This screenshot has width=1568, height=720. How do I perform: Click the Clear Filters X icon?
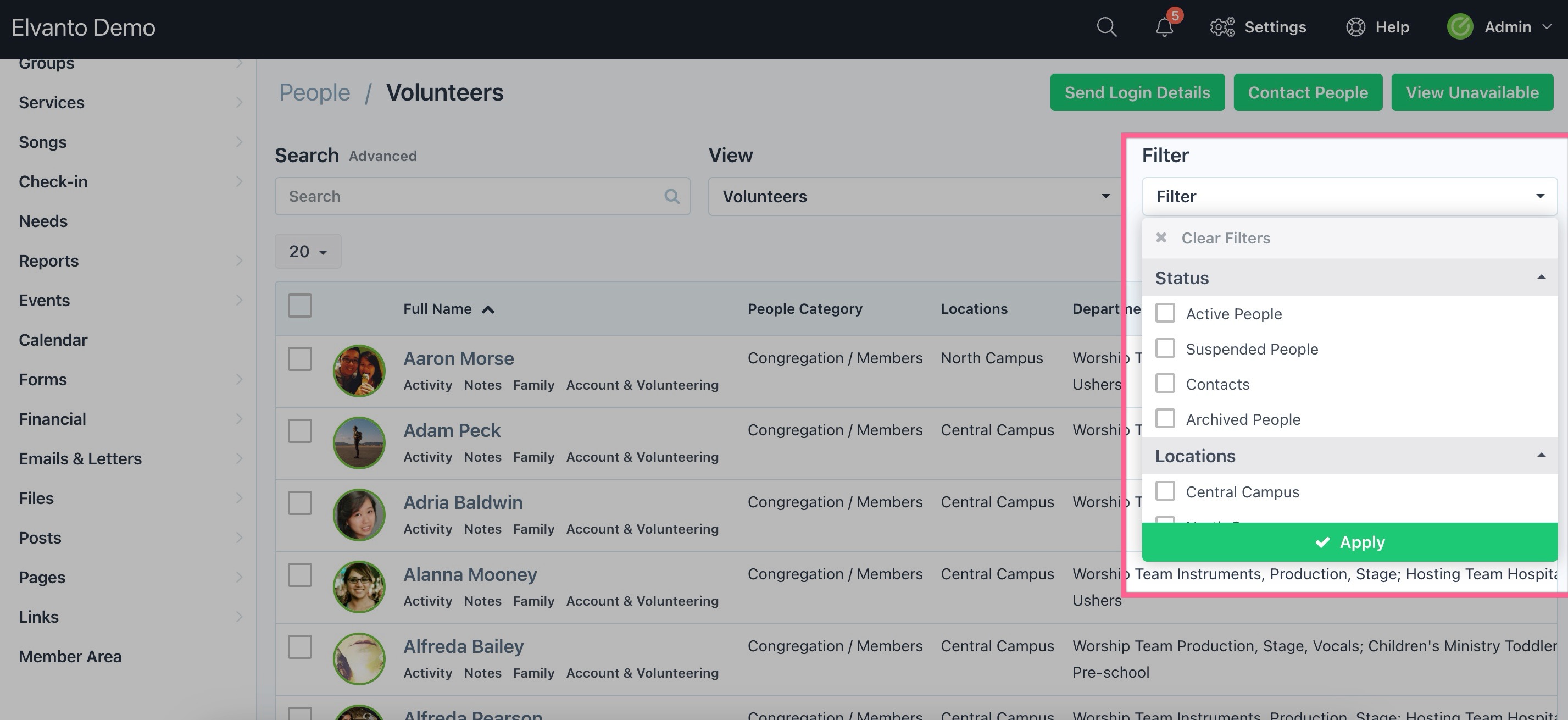point(1161,237)
